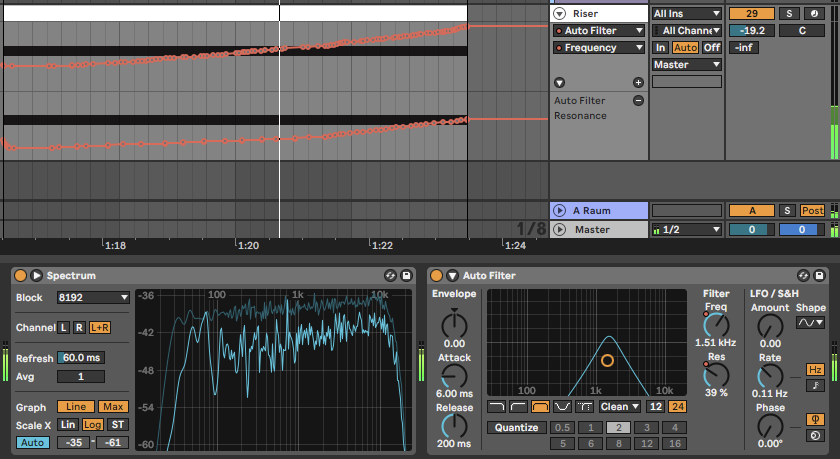Screen dimensions: 840x459
Task: Open the Frequency automation parameter dropdown
Action: [598, 48]
